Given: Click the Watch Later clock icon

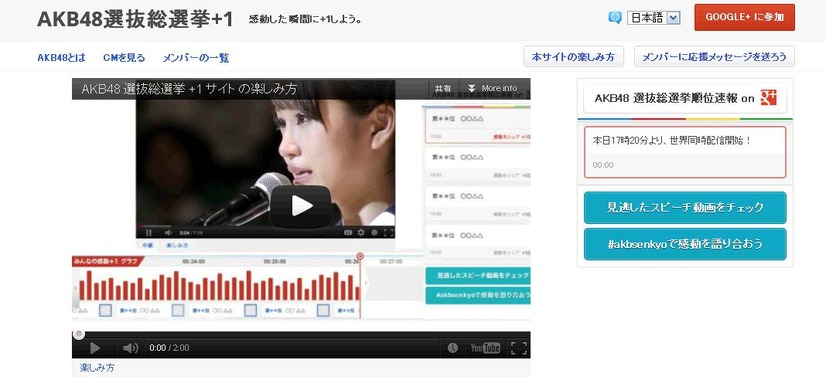Looking at the screenshot, I should click(x=453, y=348).
